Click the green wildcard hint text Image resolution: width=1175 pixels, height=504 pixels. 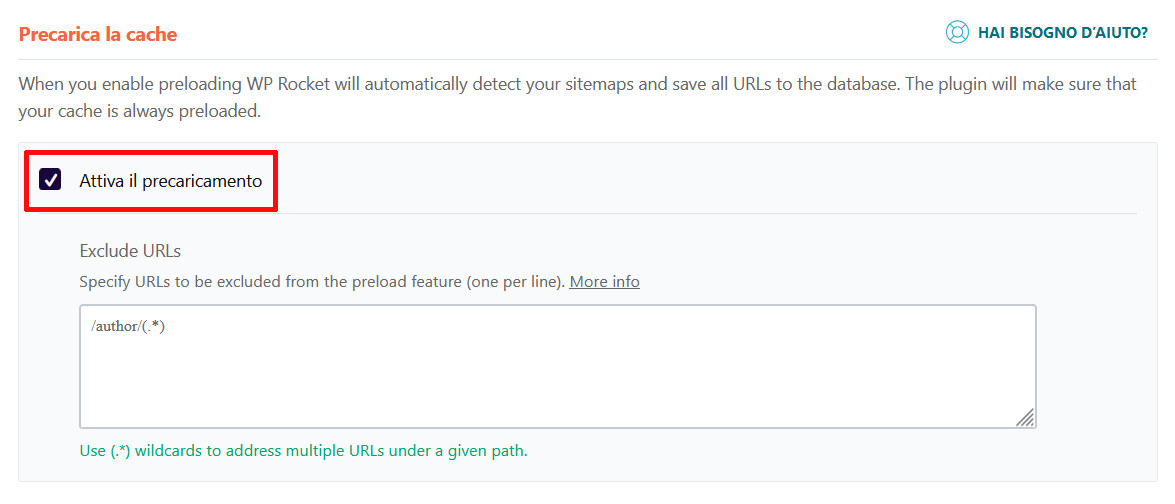click(303, 451)
